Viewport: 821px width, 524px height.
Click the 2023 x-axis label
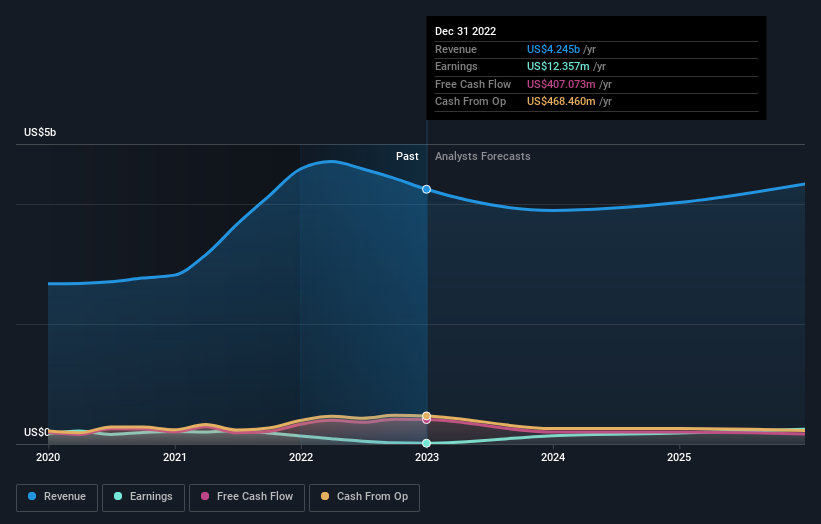tap(427, 458)
